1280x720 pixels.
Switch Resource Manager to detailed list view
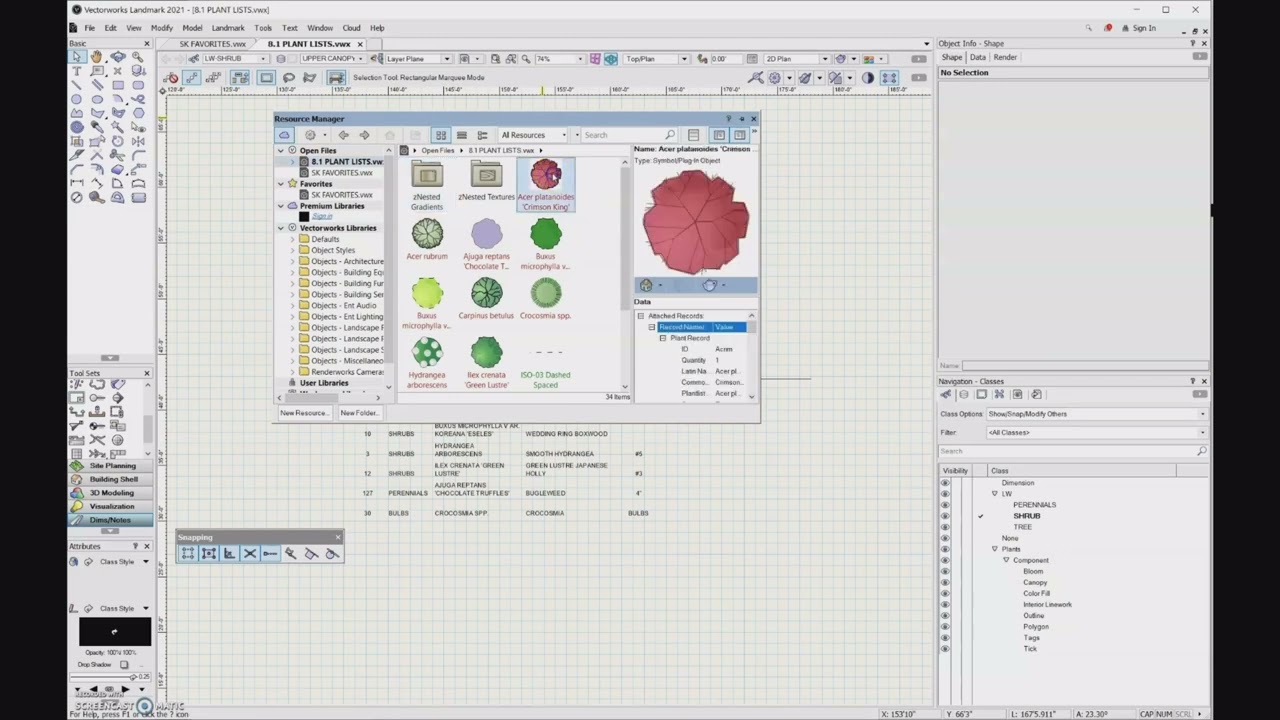tap(482, 135)
